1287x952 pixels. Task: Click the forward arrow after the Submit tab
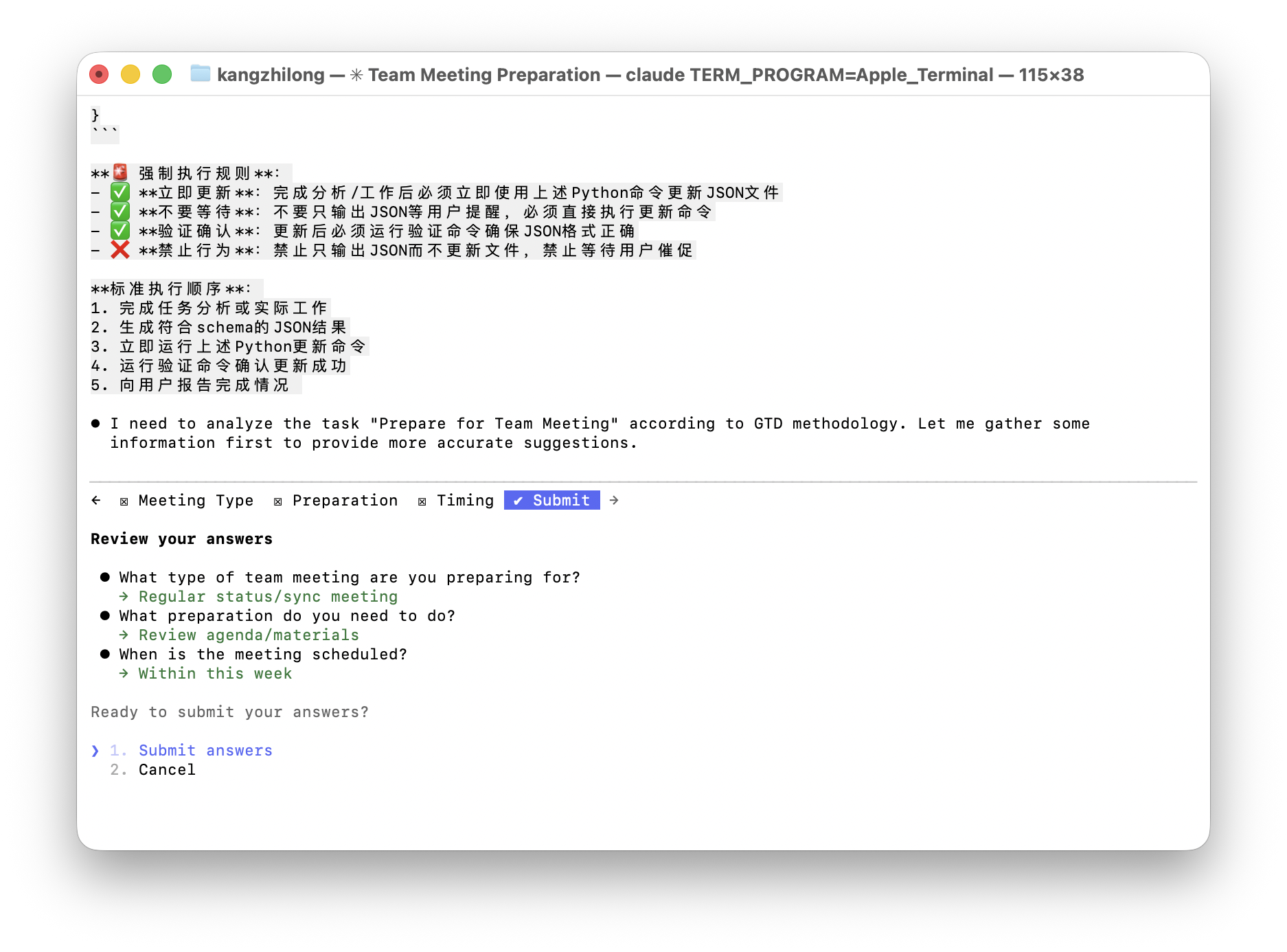(613, 500)
